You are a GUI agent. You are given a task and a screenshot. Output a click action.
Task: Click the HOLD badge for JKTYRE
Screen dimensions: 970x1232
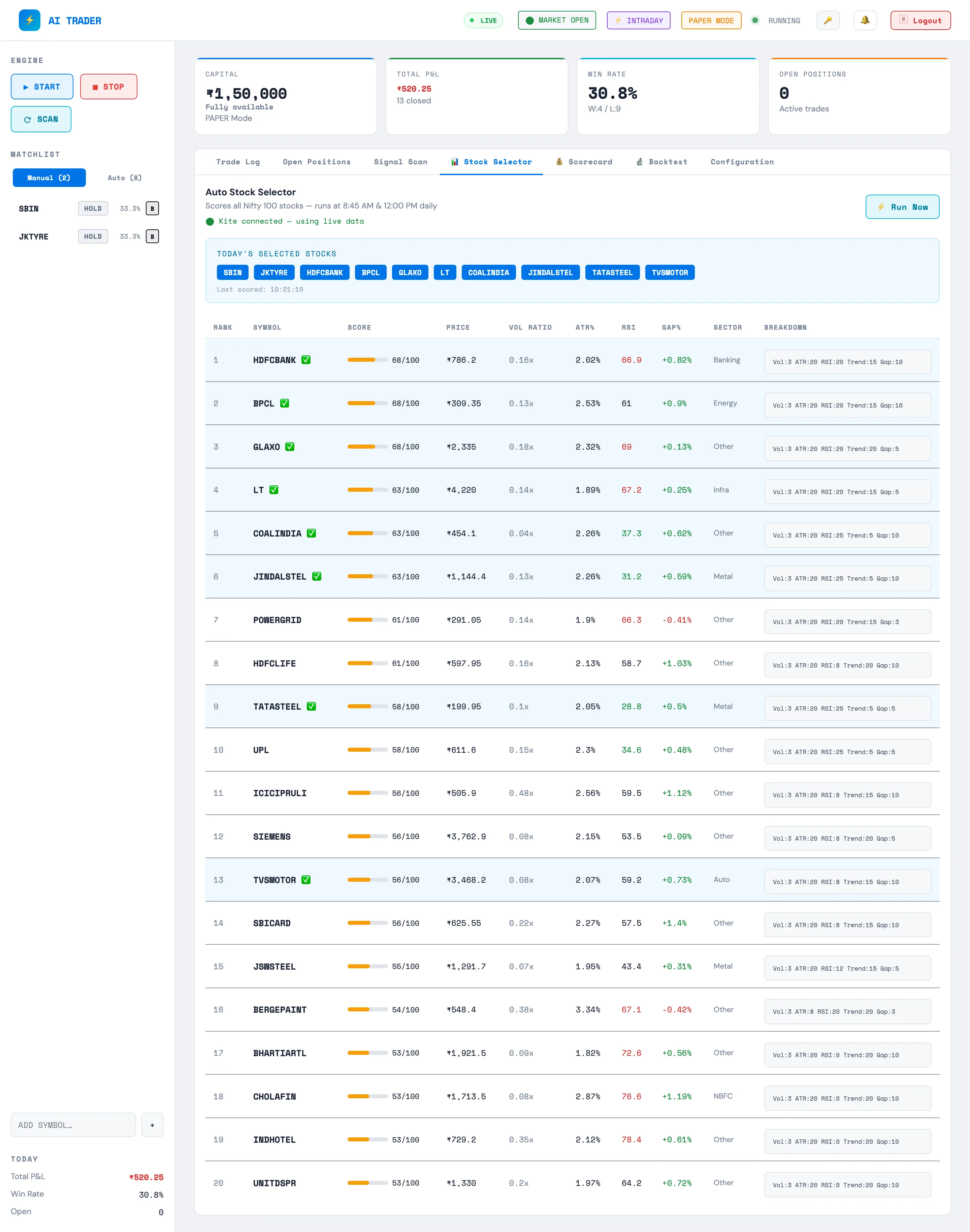pos(93,236)
